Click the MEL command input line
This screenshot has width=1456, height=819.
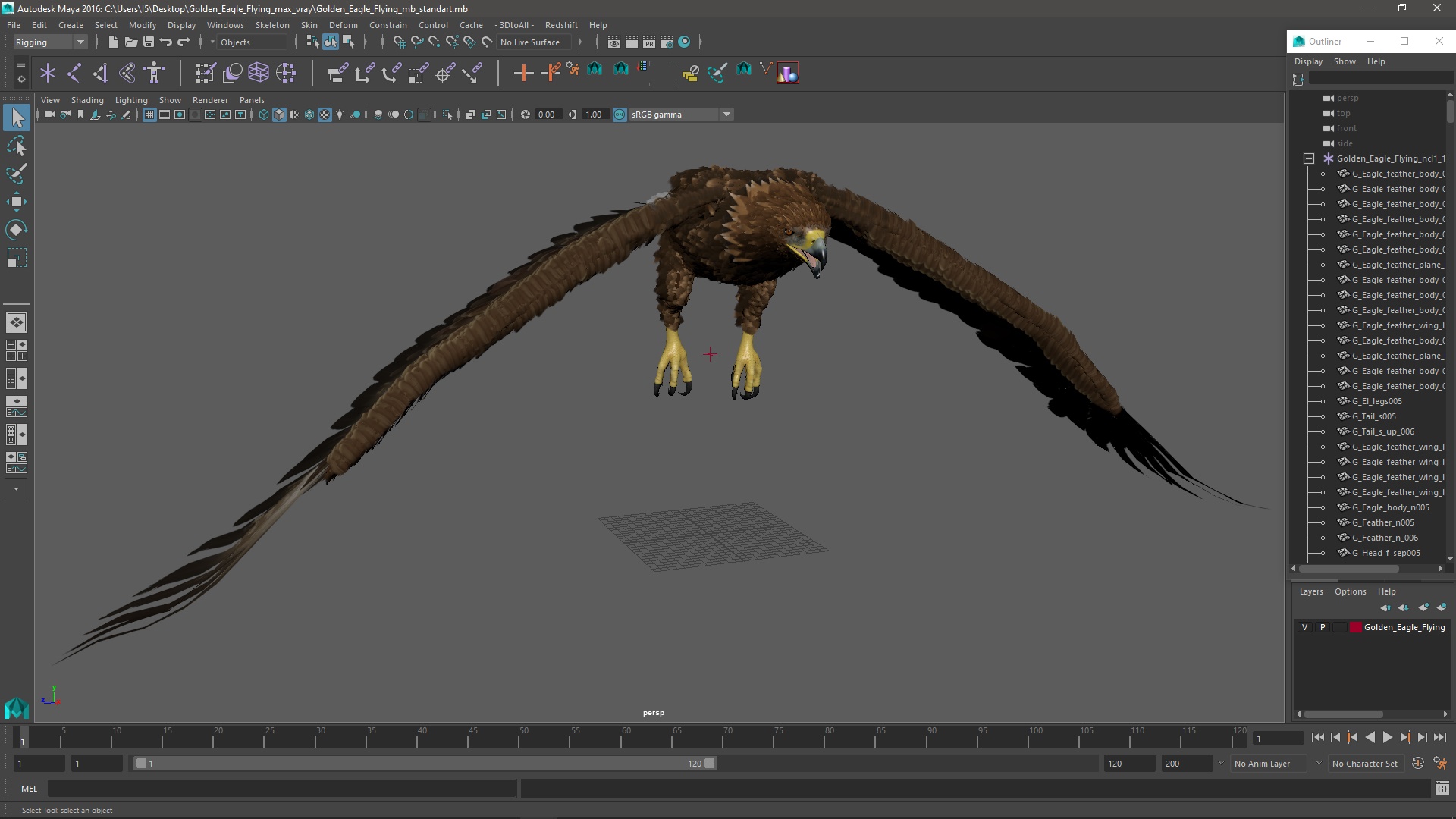click(x=282, y=789)
